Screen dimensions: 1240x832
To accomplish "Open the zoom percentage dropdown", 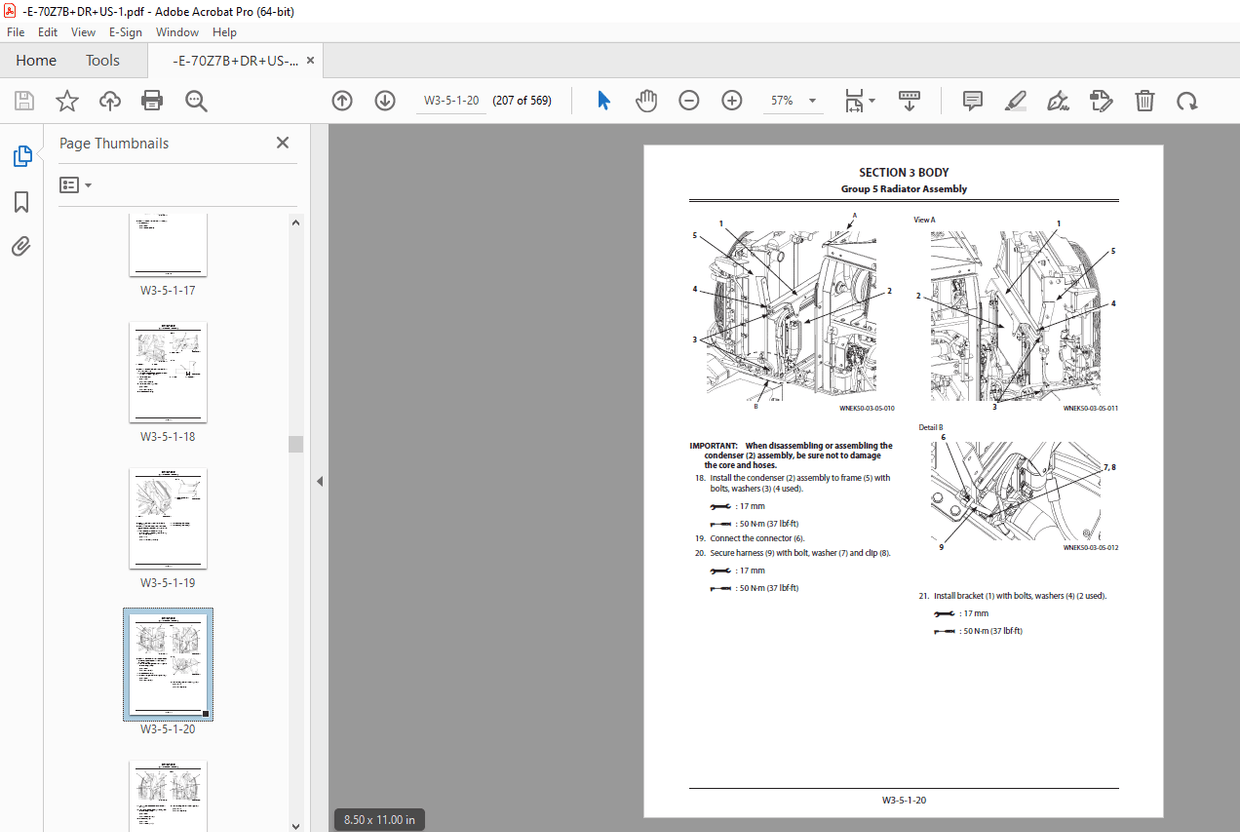I will click(x=812, y=100).
